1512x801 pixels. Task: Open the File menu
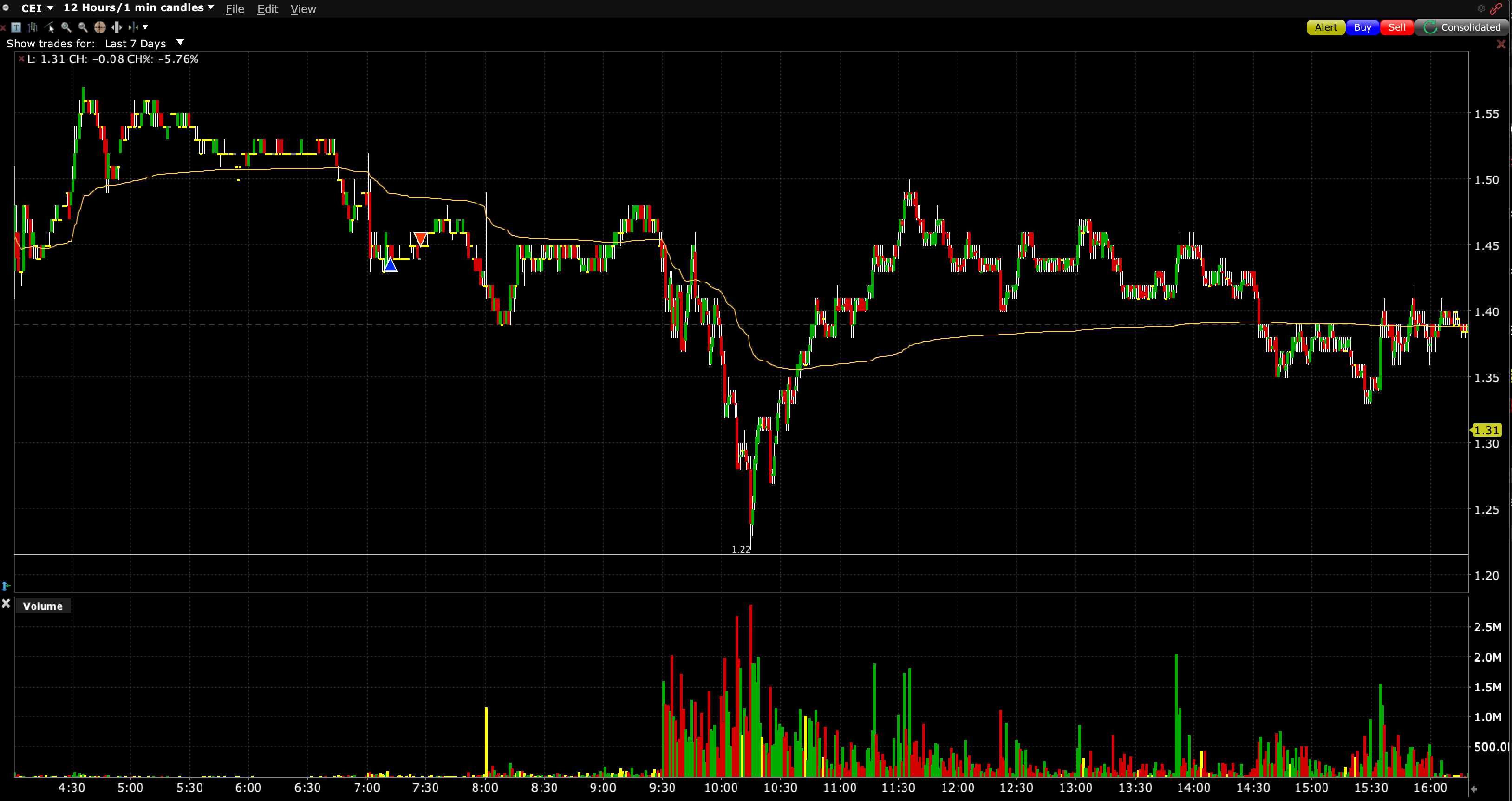tap(235, 9)
